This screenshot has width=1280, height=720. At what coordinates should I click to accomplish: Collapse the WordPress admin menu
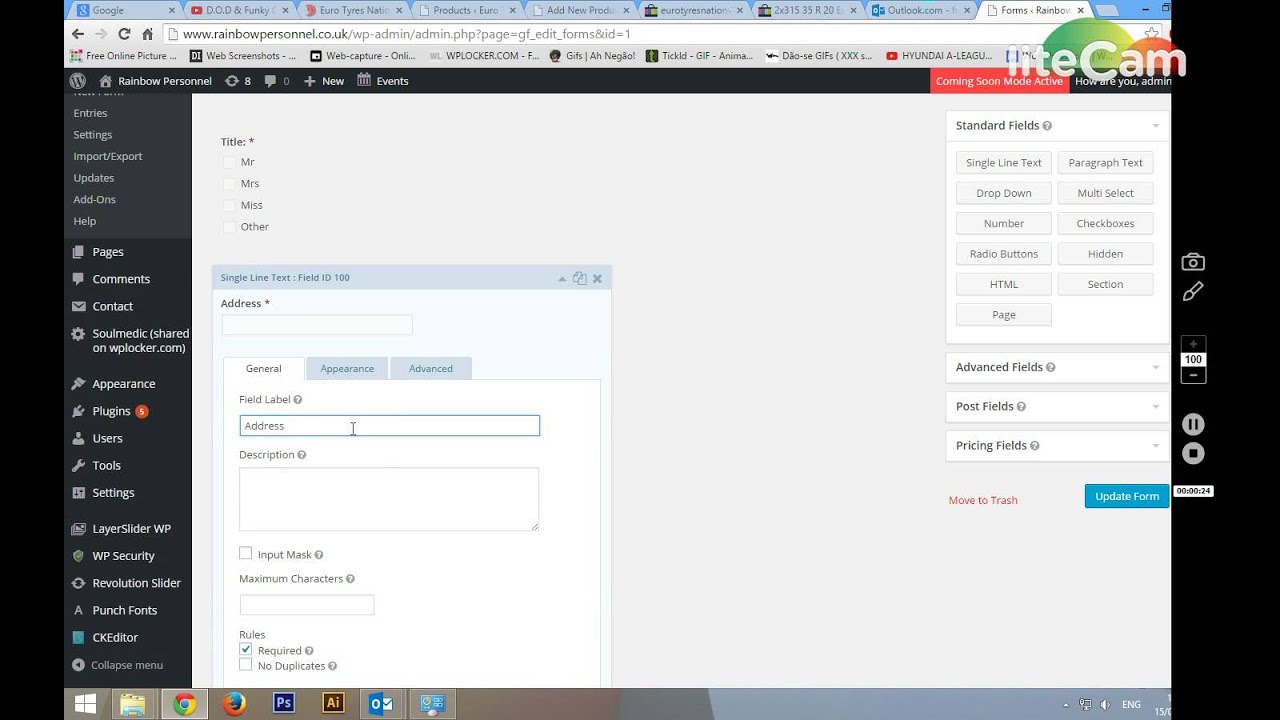tap(117, 665)
